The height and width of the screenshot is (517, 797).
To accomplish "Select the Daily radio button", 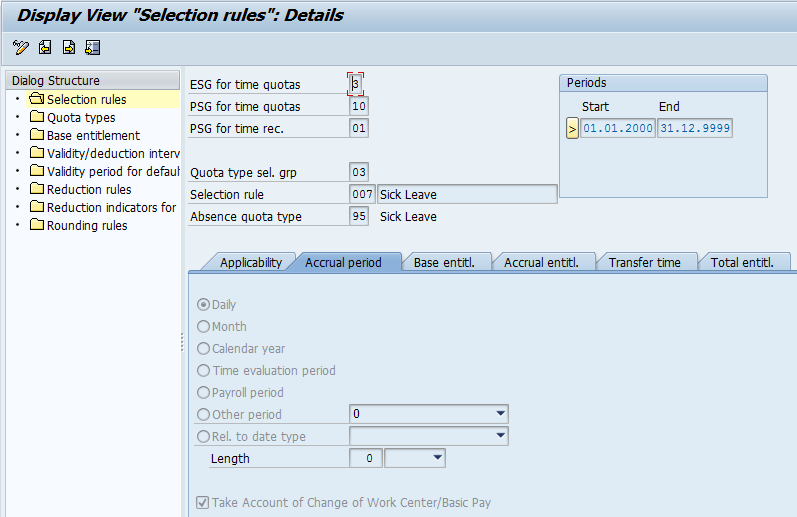I will (x=204, y=305).
